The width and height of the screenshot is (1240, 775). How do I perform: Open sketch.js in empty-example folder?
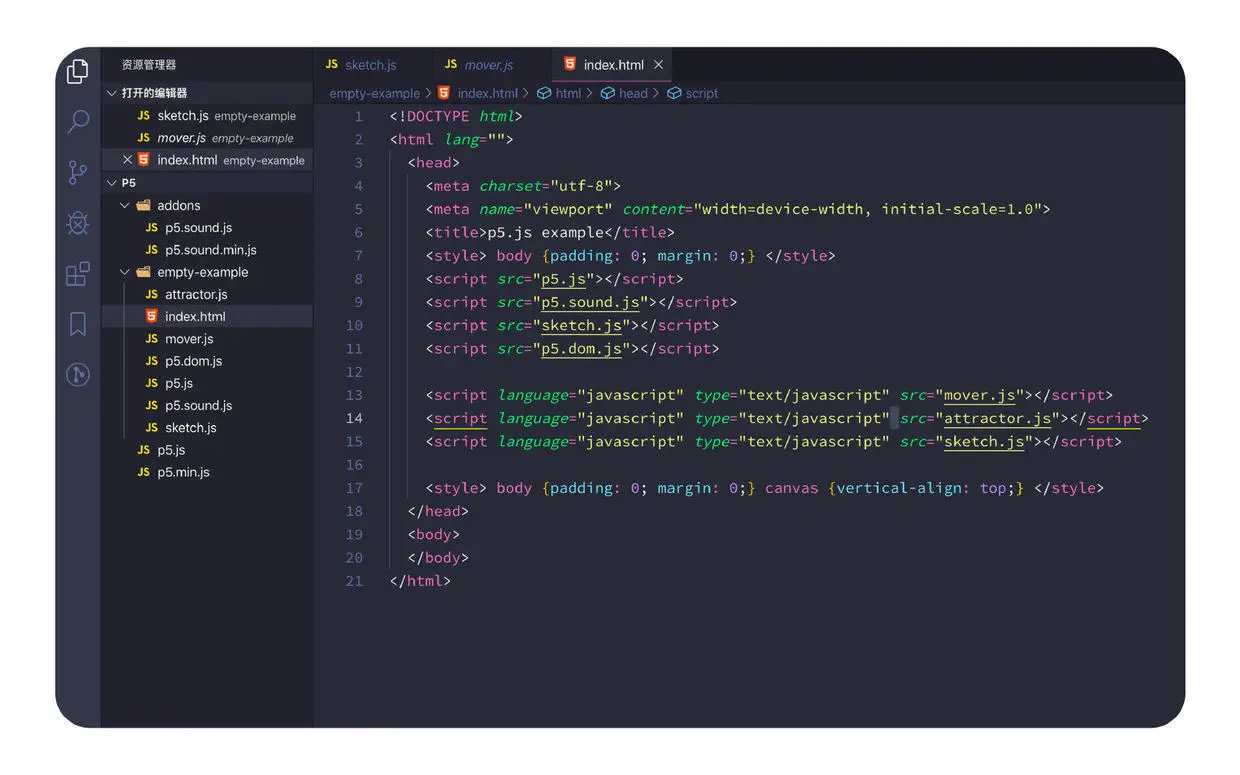pos(209,427)
